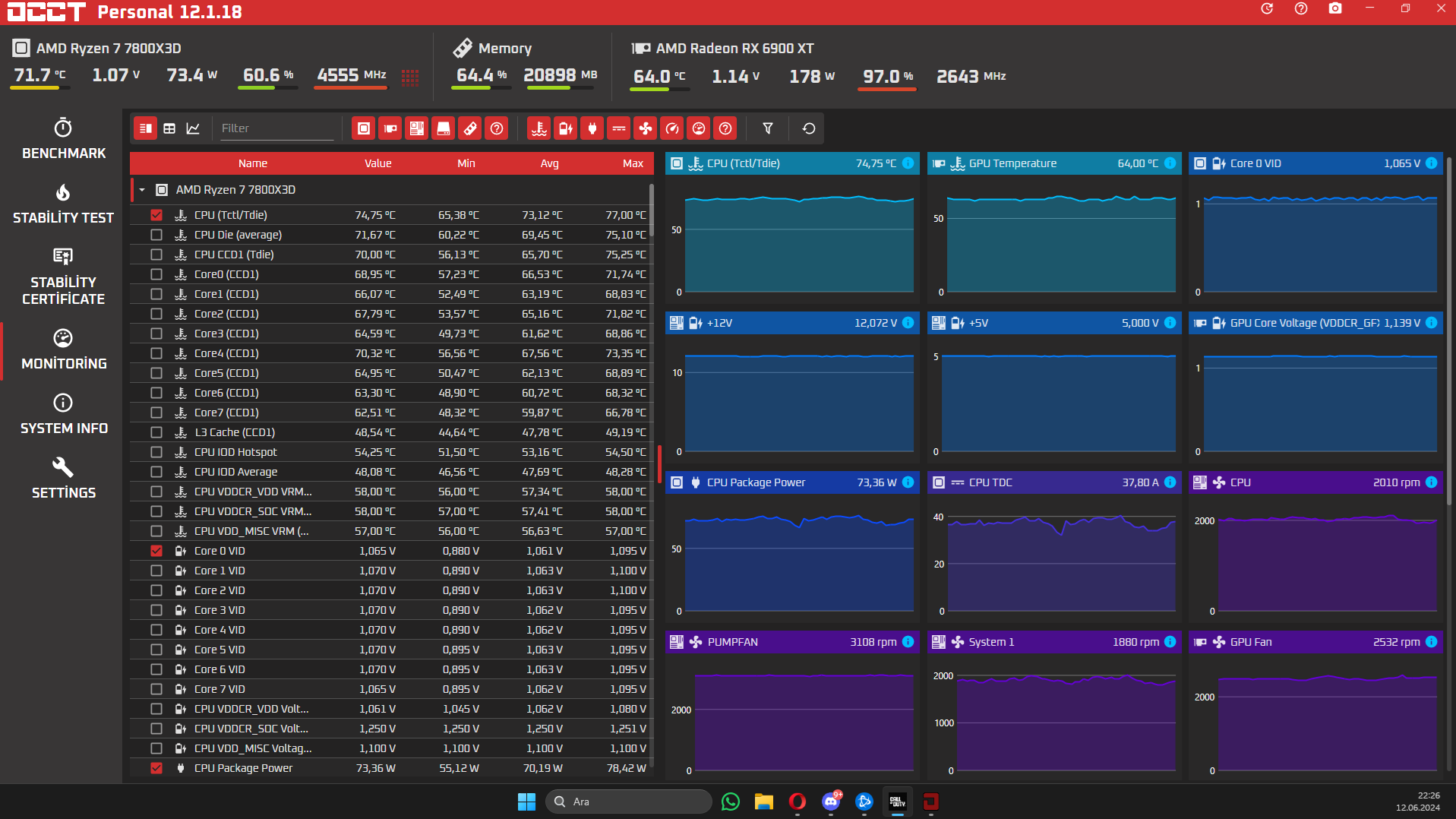
Task: Toggle the usage gauge sensor filter
Action: [x=699, y=128]
